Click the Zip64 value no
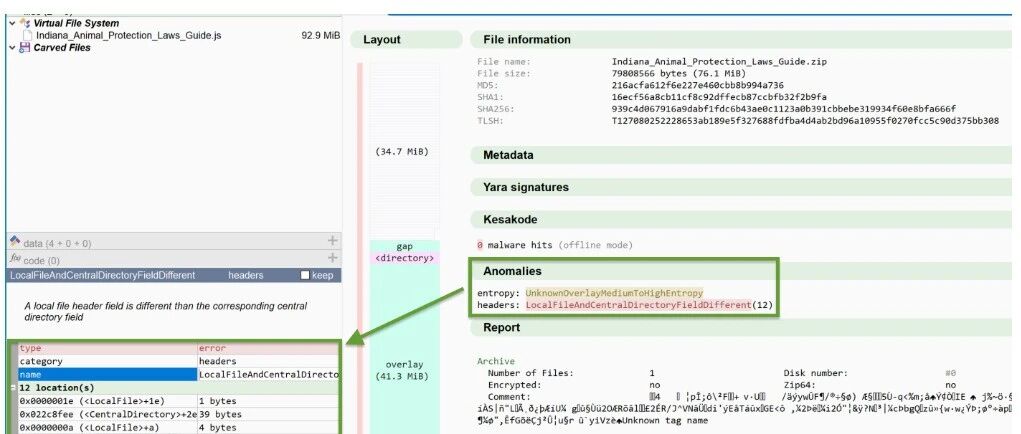Viewport: 1021px width, 434px height. click(950, 385)
